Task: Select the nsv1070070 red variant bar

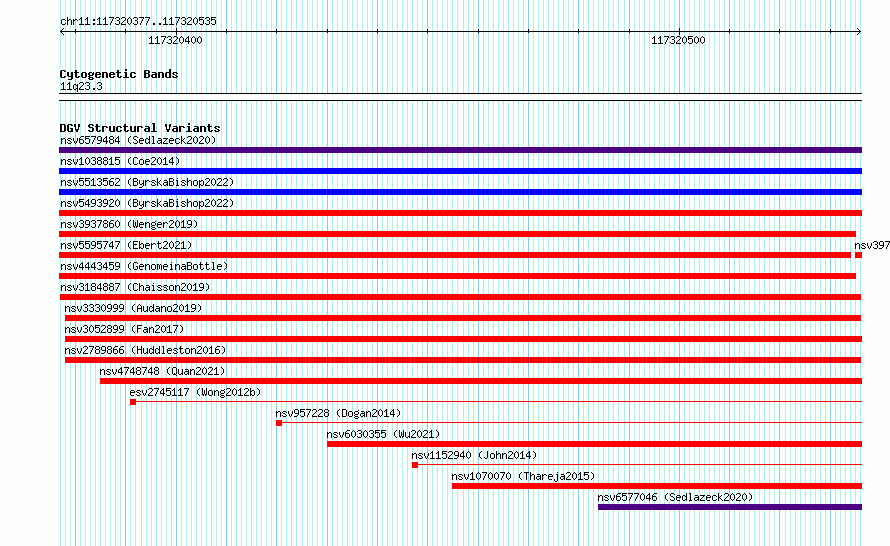Action: (x=657, y=486)
